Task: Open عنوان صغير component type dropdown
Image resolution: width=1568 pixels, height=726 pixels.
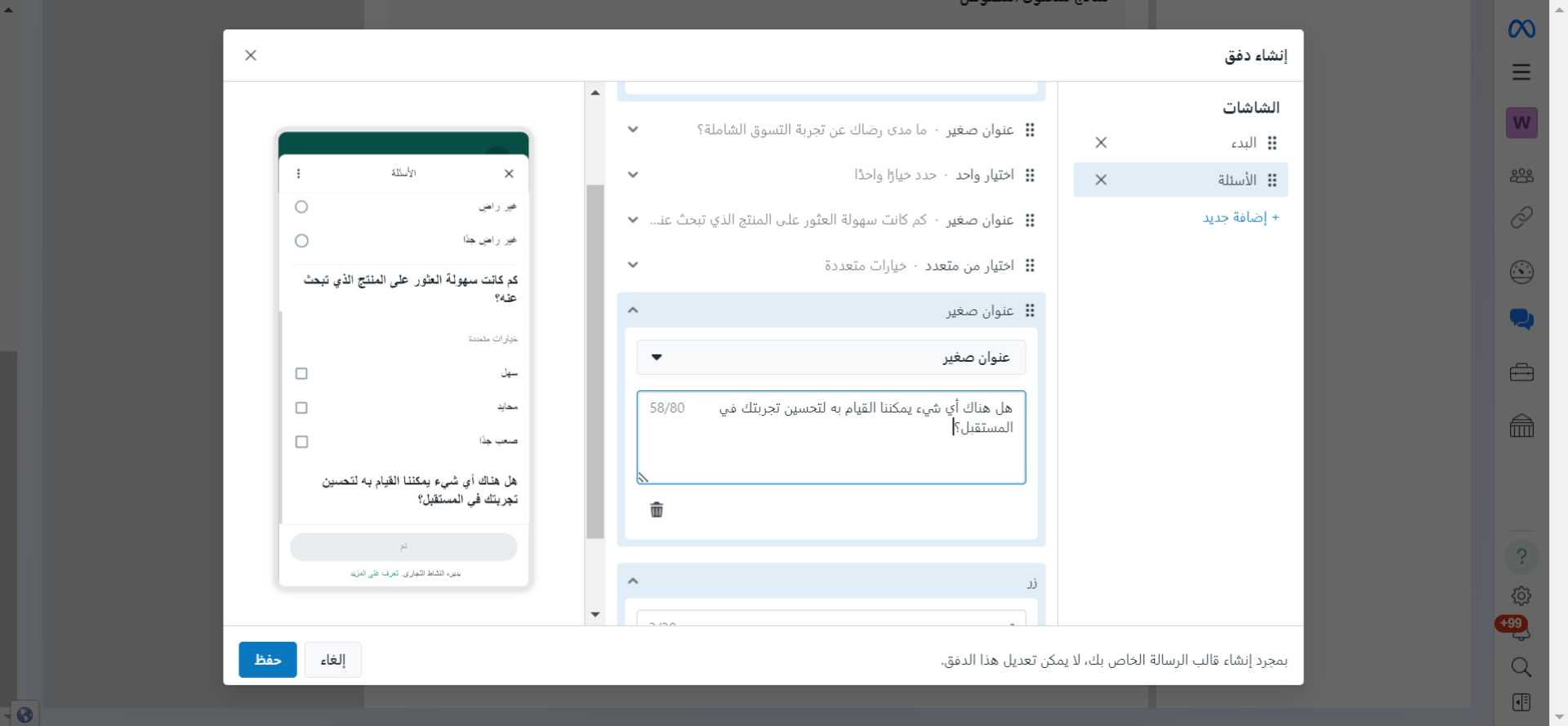Action: 831,358
